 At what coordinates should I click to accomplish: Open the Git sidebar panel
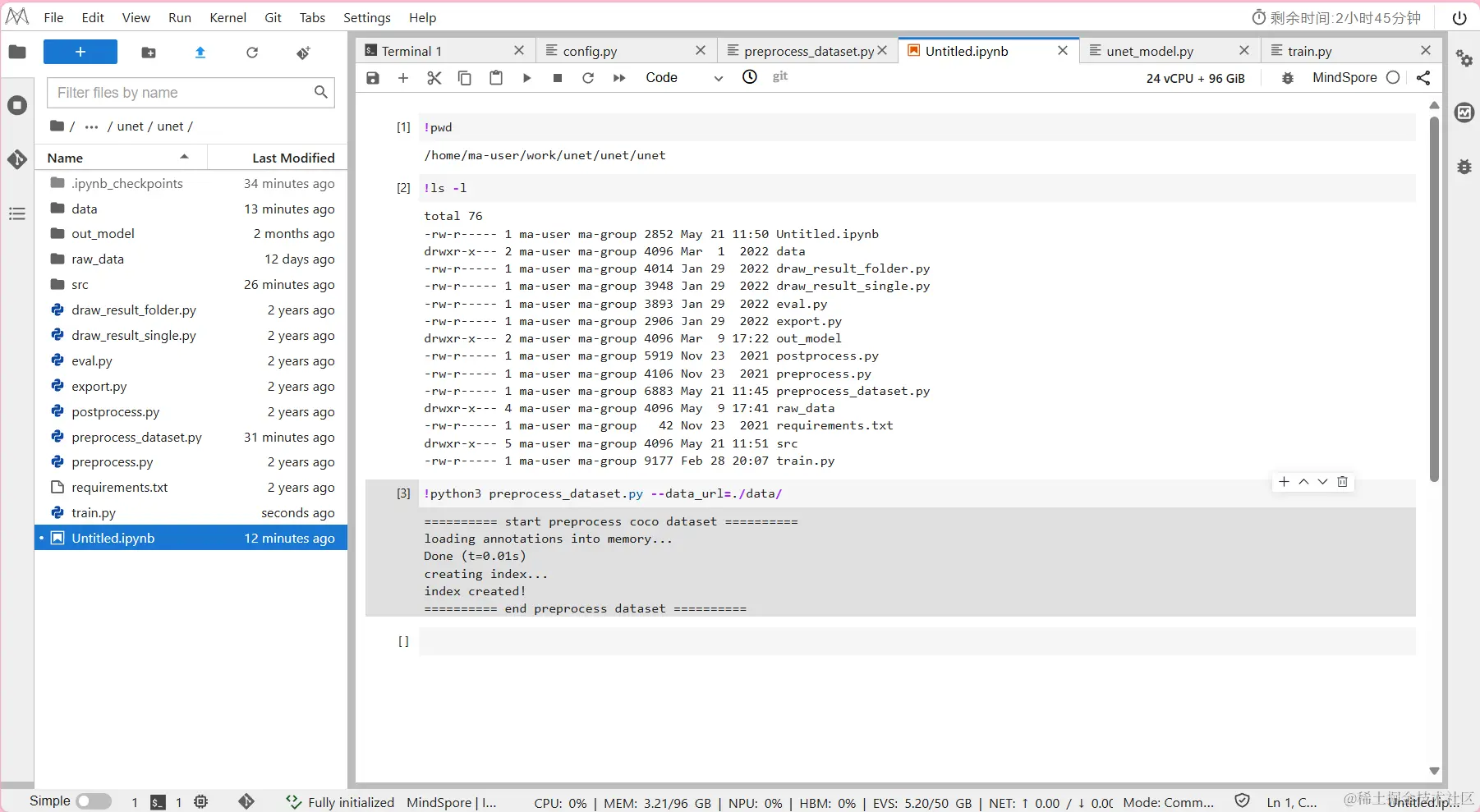[17, 159]
